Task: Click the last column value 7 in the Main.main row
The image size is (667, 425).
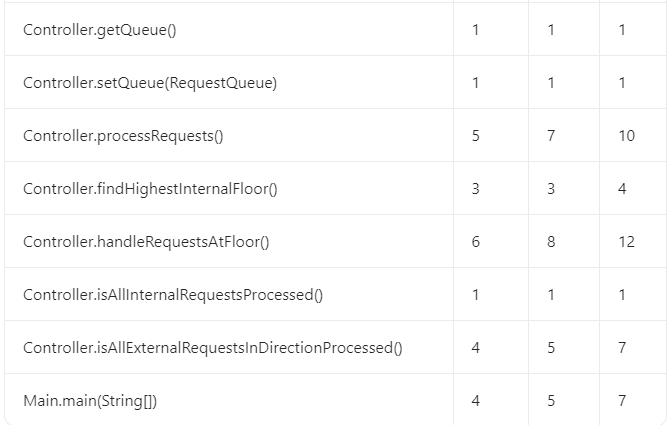Action: (x=622, y=400)
